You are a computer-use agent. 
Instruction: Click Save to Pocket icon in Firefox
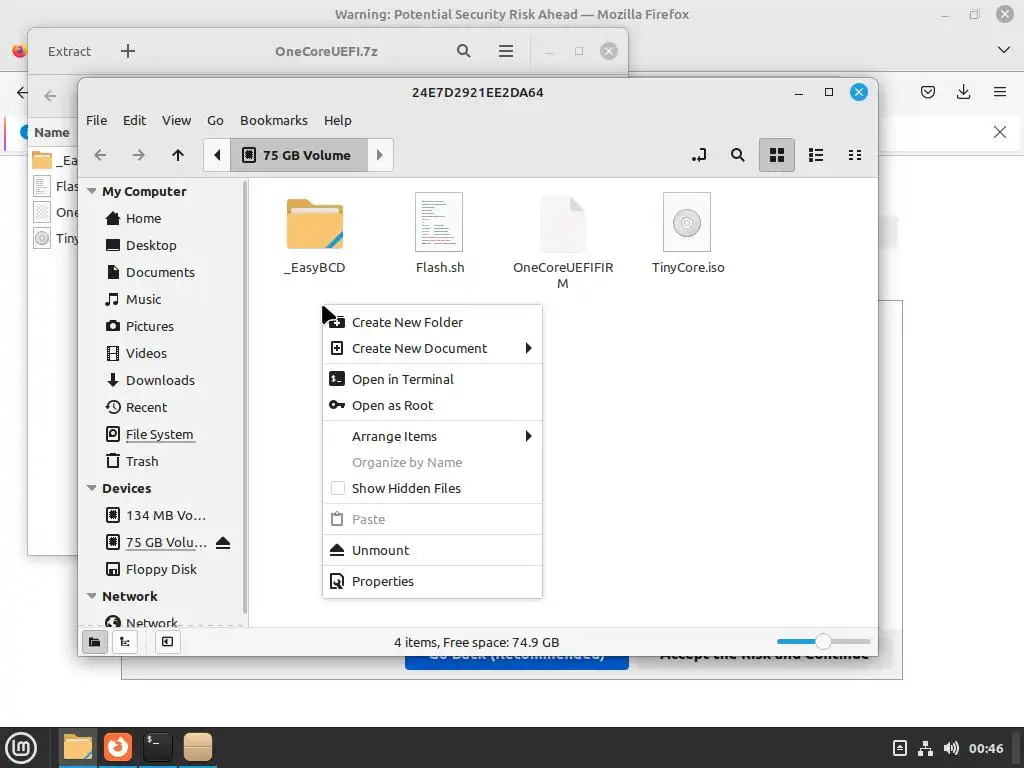point(927,92)
